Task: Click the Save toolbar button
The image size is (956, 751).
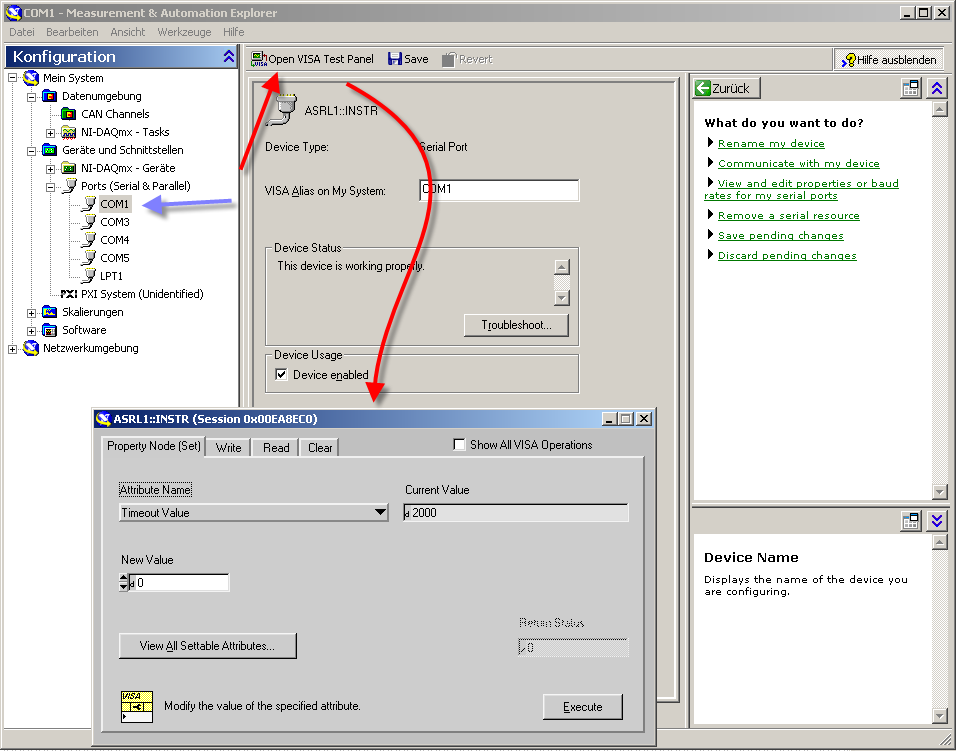Action: point(408,59)
